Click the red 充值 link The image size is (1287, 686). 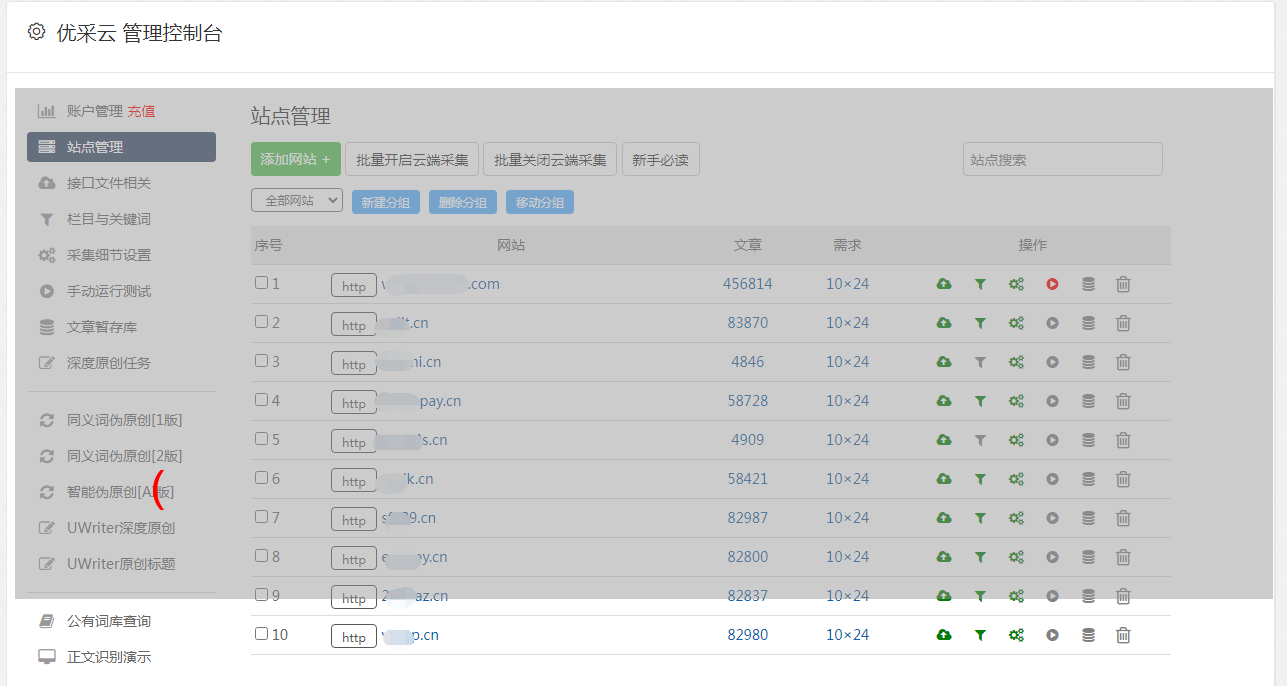click(141, 111)
